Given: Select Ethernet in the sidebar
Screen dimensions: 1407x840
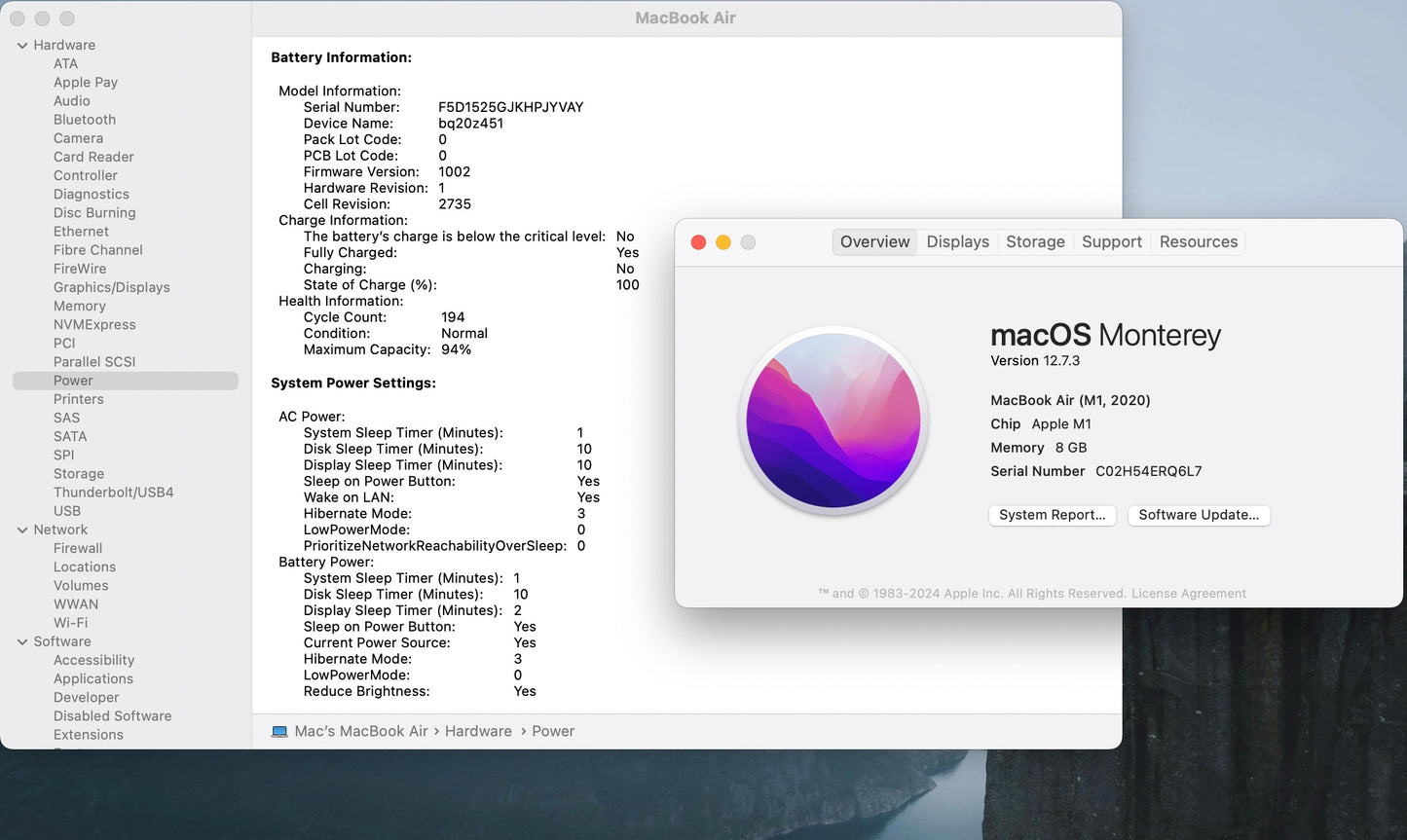Looking at the screenshot, I should pos(81,232).
